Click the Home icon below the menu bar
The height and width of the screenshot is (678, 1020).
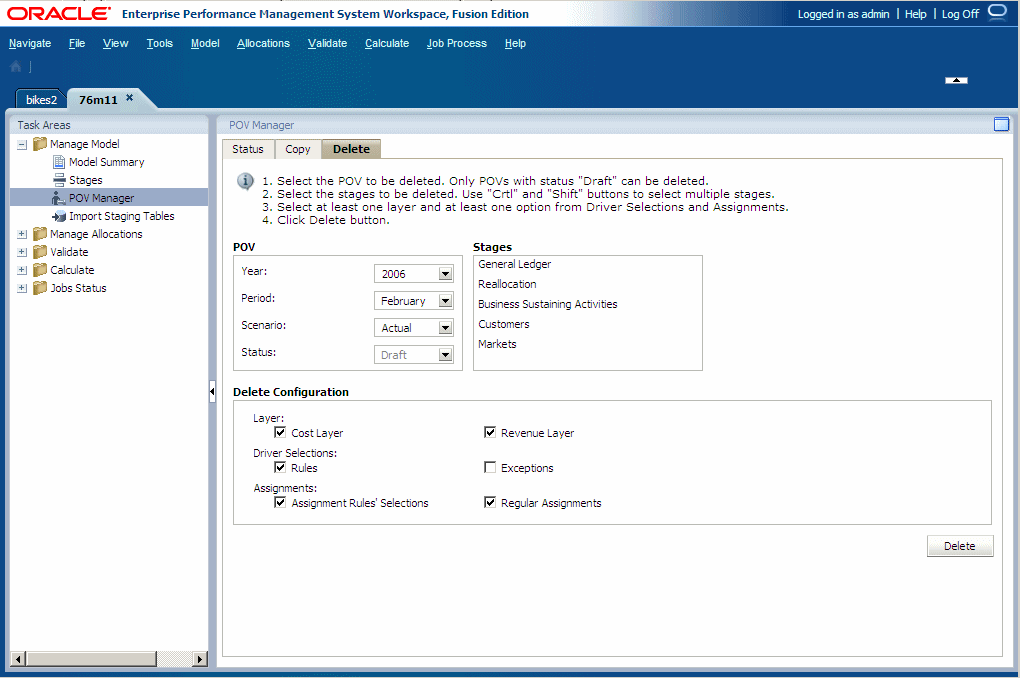pos(14,66)
